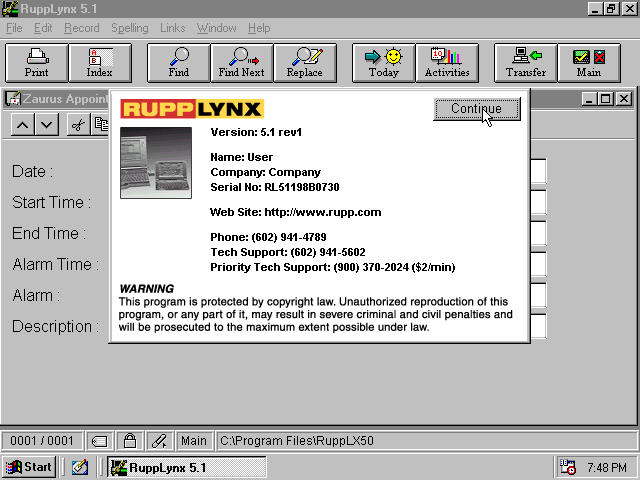Click the tag icon in status bar
This screenshot has height=480, width=640.
pos(100,441)
